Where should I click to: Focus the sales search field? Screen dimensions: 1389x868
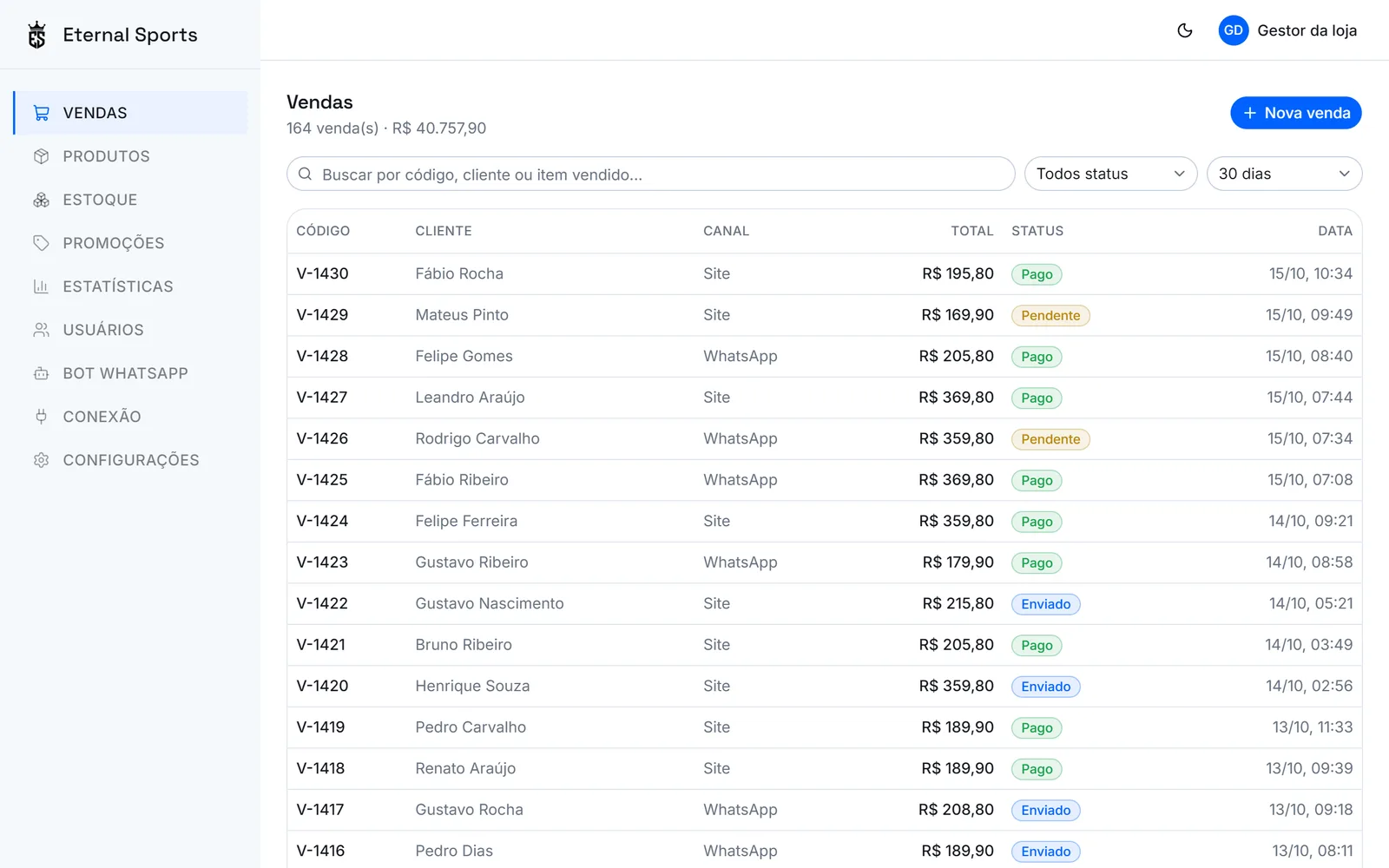tap(650, 174)
